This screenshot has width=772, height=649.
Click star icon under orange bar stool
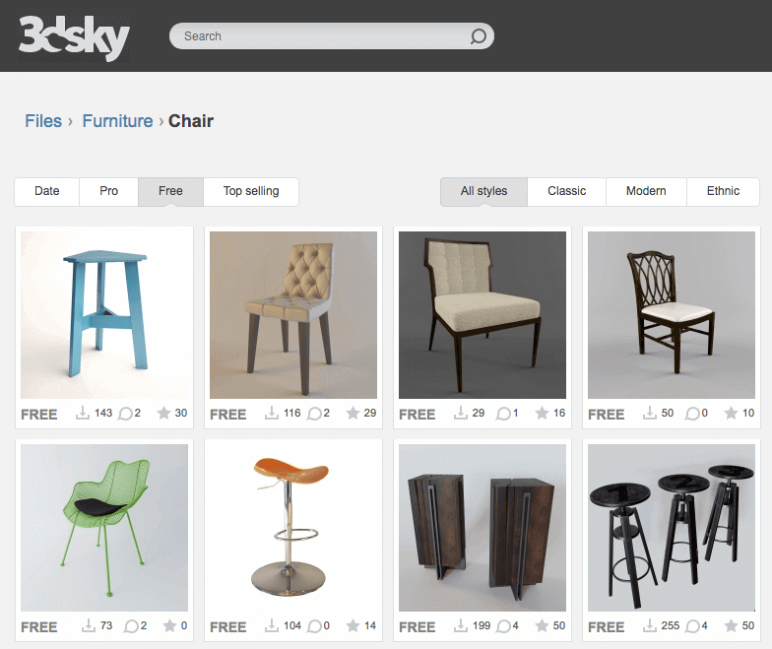[x=353, y=625]
